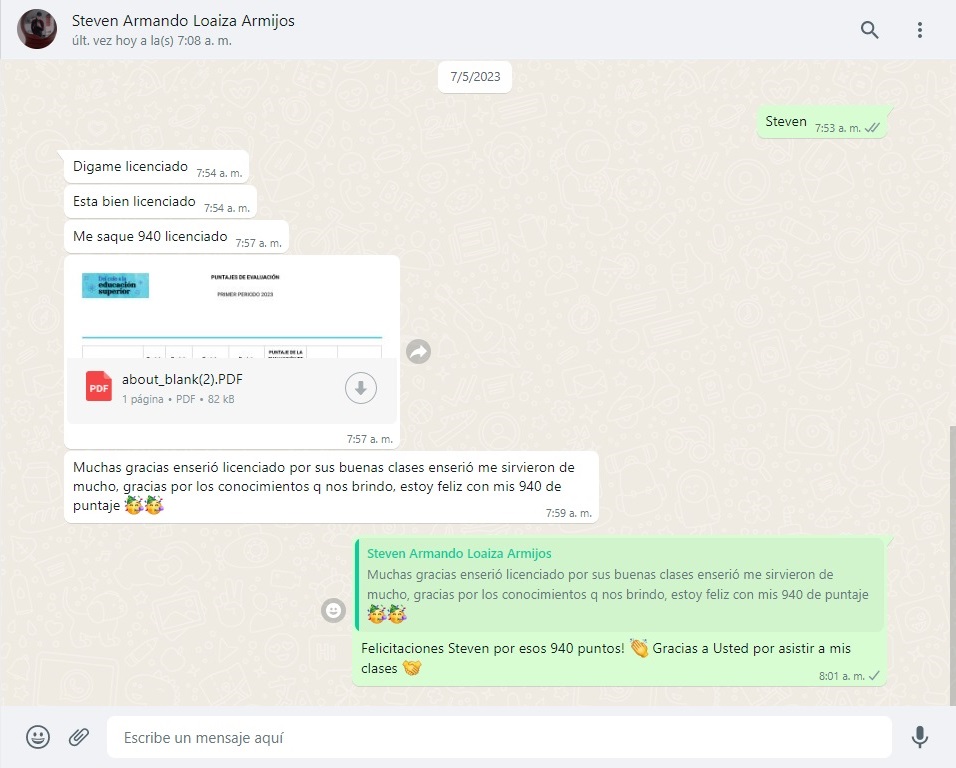Click the red PDF file icon
The height and width of the screenshot is (768, 956).
point(99,387)
